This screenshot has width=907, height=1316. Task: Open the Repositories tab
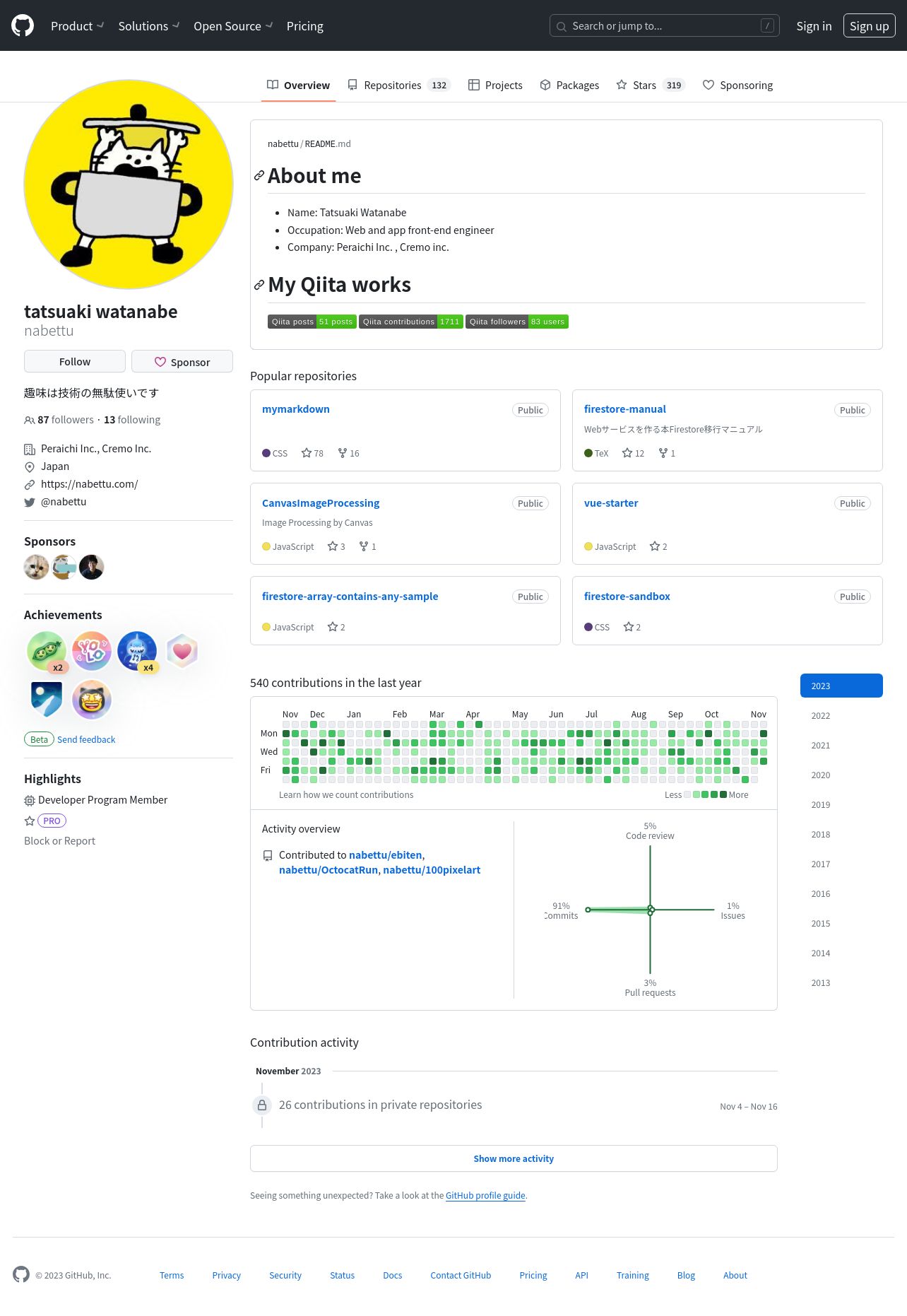pyautogui.click(x=399, y=86)
